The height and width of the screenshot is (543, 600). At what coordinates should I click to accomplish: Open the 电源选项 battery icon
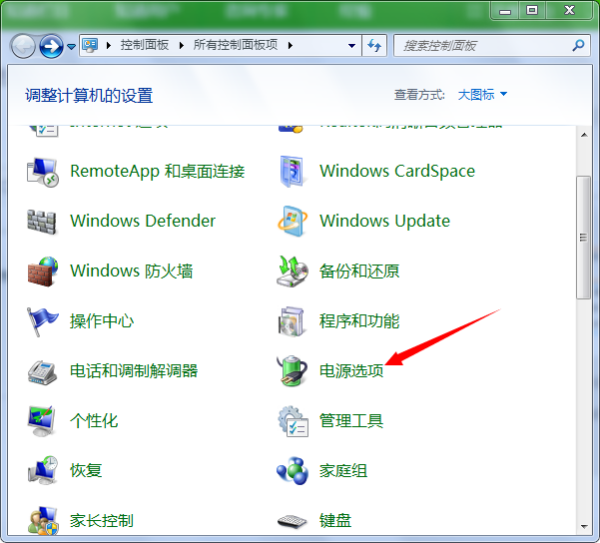(x=292, y=370)
